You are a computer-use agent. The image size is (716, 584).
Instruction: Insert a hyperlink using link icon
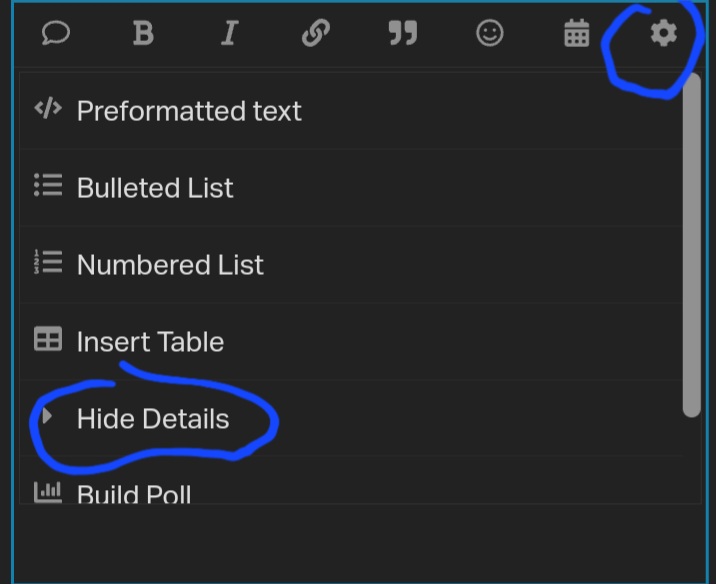[x=315, y=34]
